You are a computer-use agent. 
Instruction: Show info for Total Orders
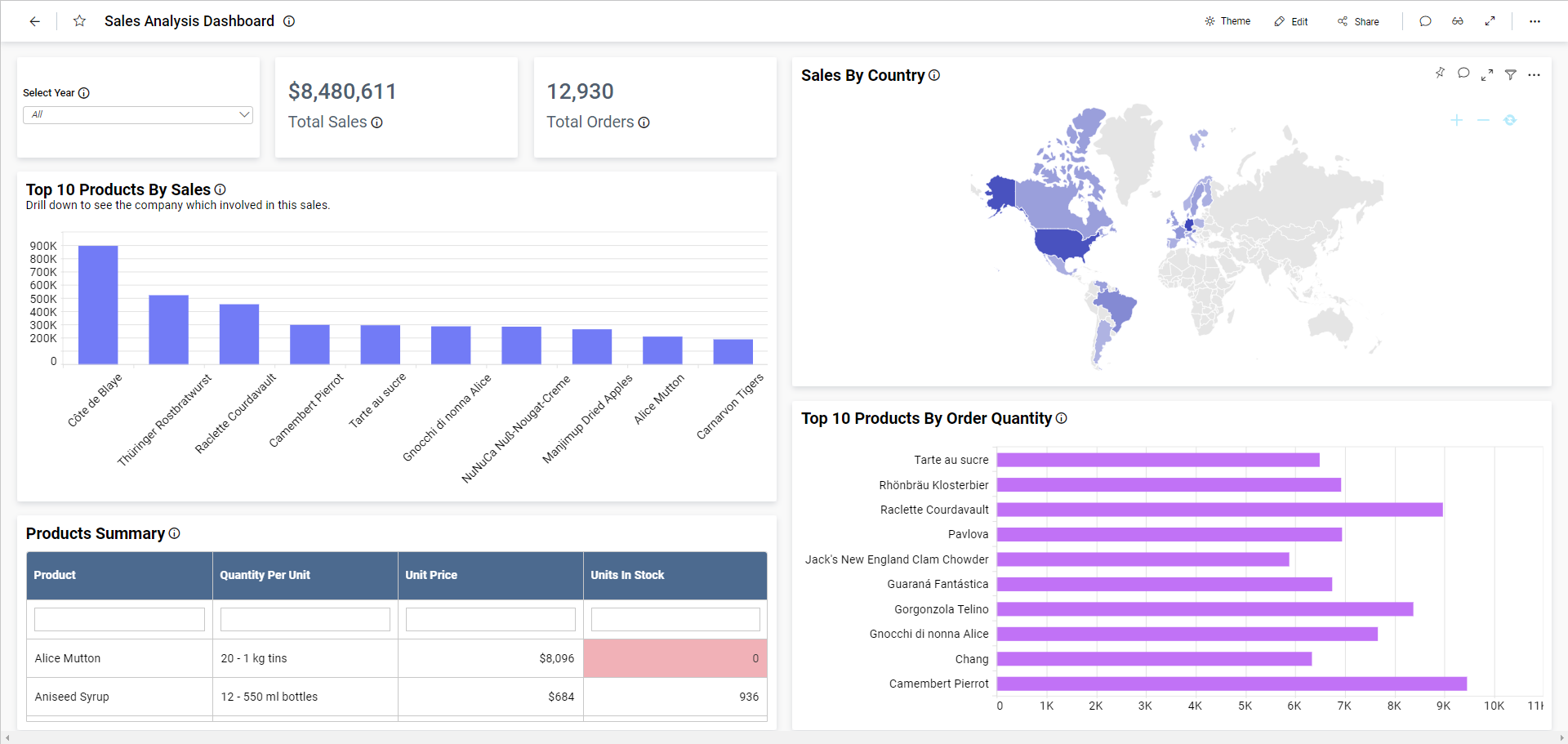[644, 123]
